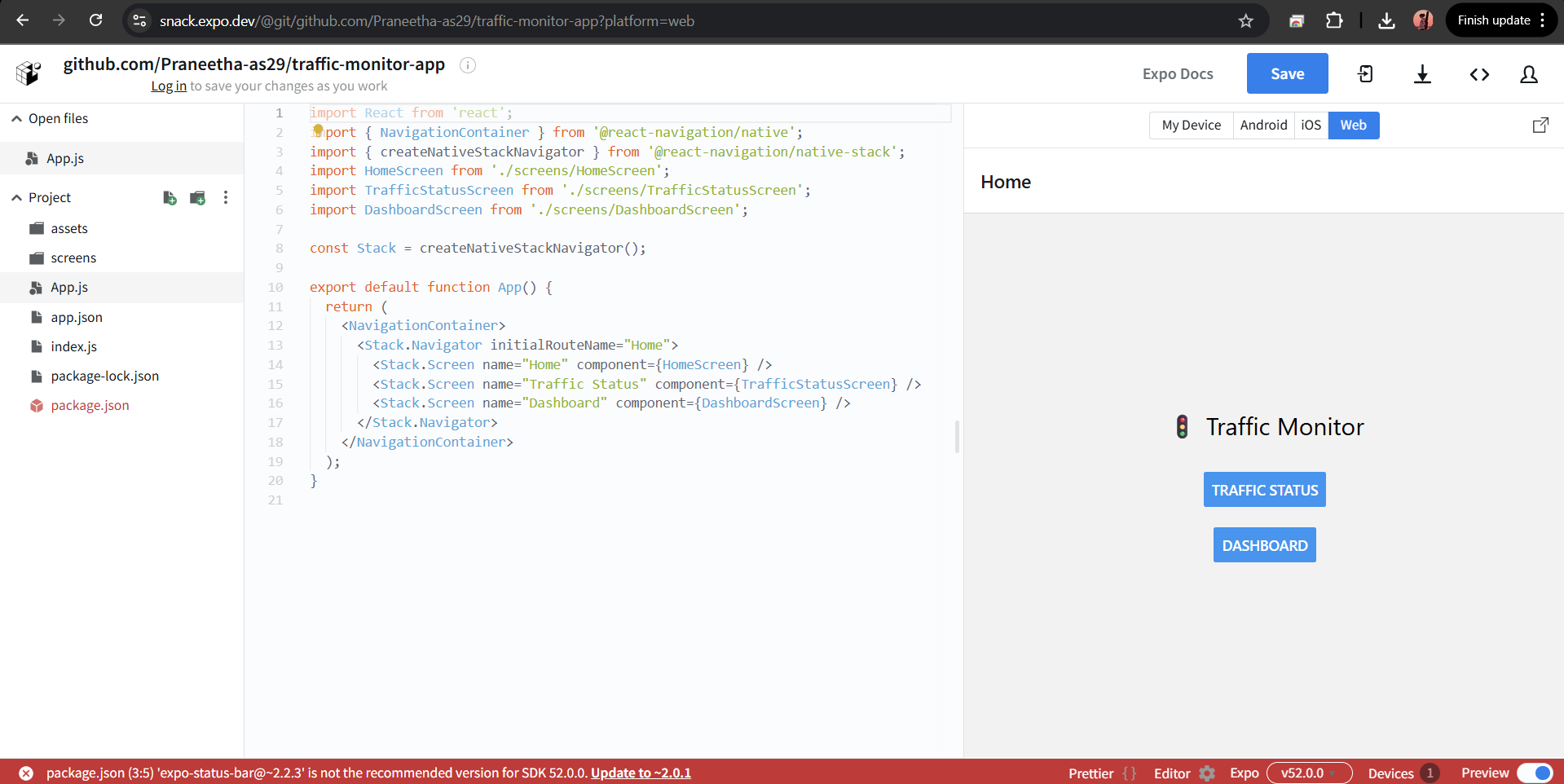
Task: Click line number 10 in editor gutter
Action: 275,287
